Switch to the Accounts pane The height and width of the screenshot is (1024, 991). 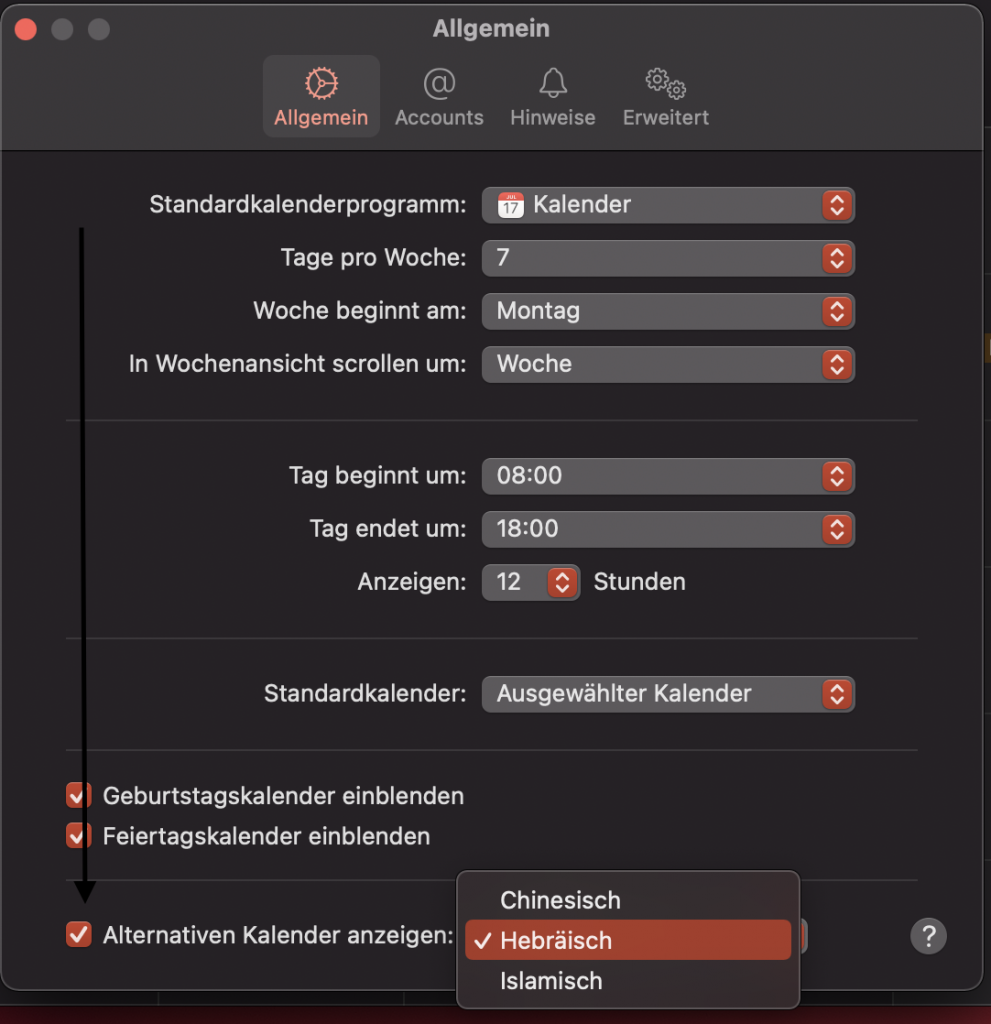pyautogui.click(x=439, y=97)
